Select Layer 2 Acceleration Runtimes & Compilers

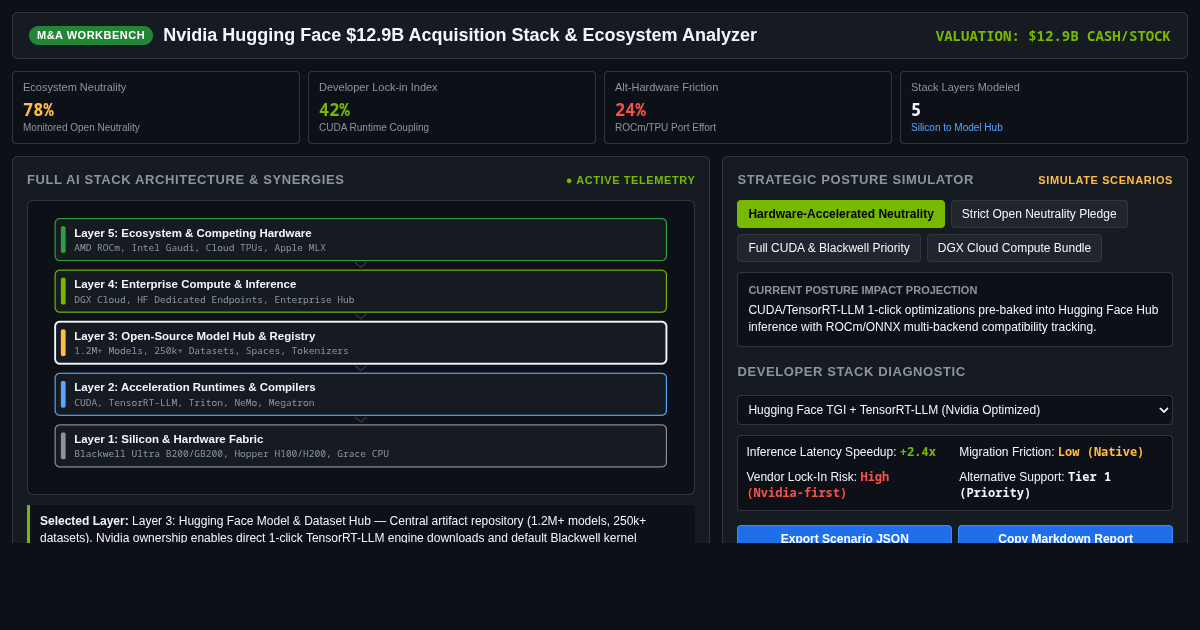[361, 394]
